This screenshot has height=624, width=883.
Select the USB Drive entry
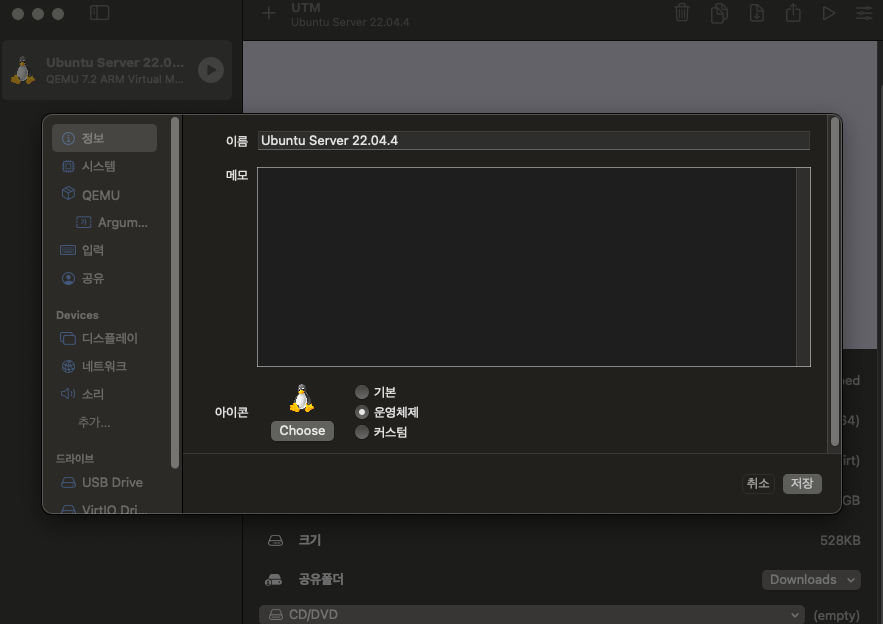[x=104, y=482]
